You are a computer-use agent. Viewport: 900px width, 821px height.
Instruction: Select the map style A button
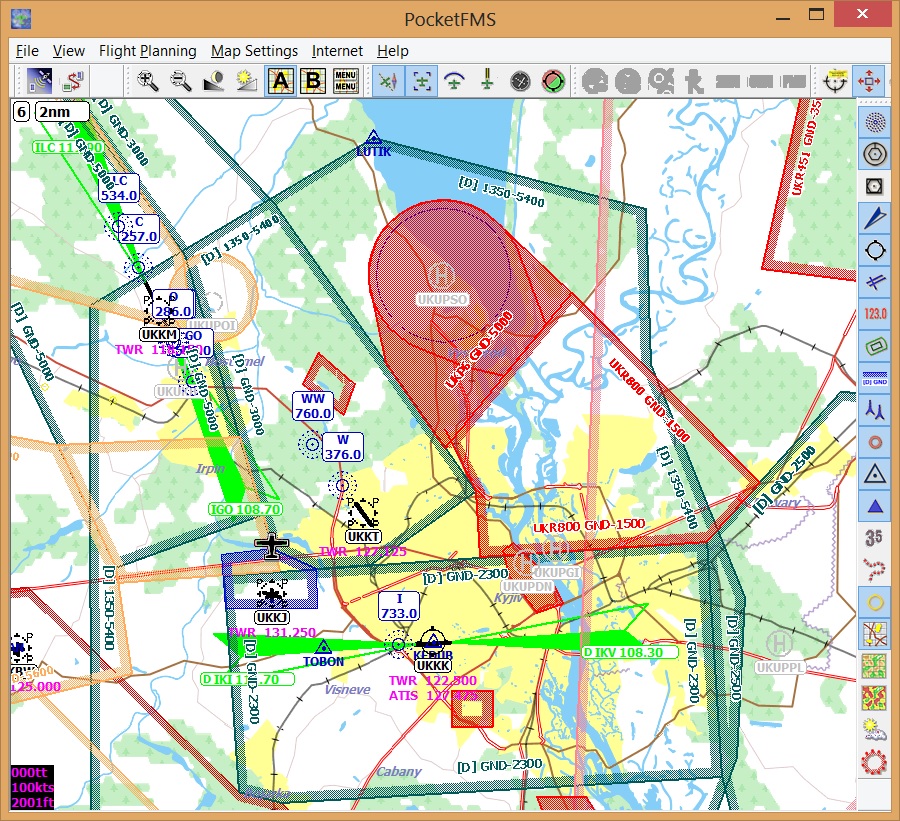click(x=281, y=81)
